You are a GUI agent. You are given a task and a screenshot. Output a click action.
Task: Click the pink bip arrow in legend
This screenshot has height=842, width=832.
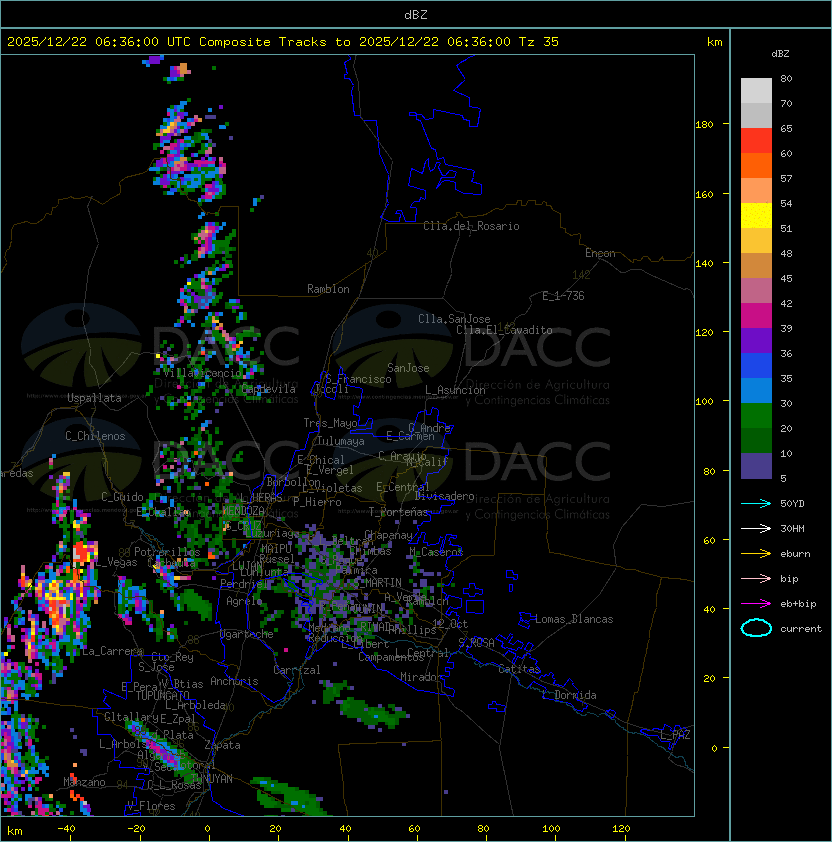(x=756, y=578)
